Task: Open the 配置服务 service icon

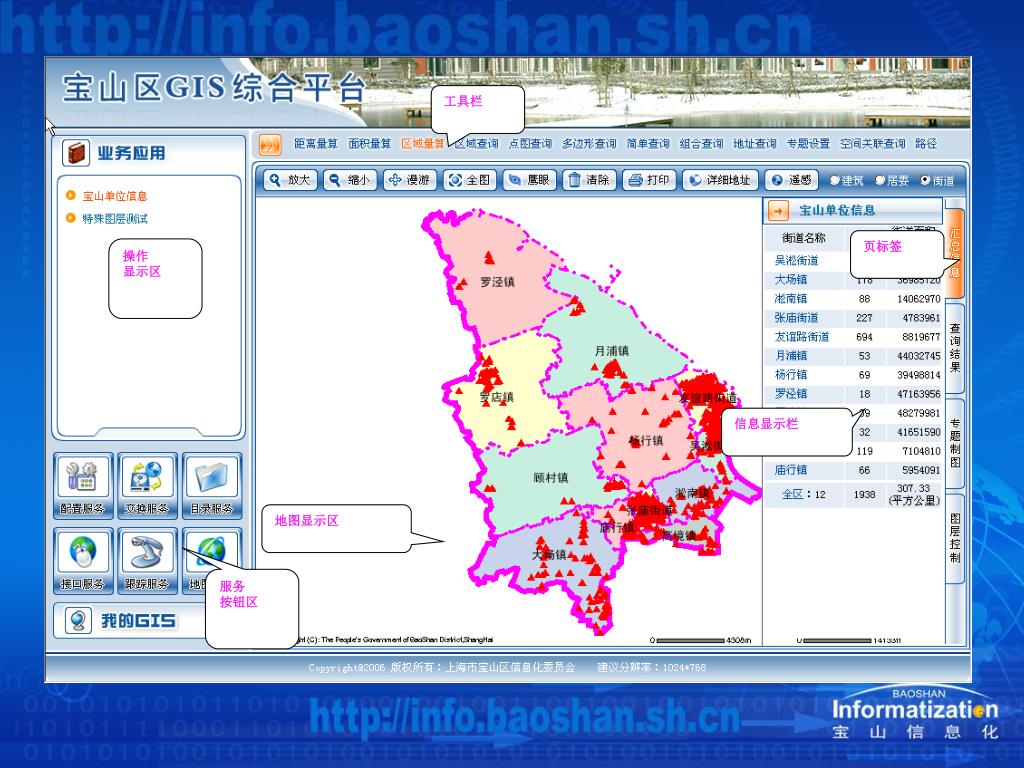Action: click(x=83, y=485)
